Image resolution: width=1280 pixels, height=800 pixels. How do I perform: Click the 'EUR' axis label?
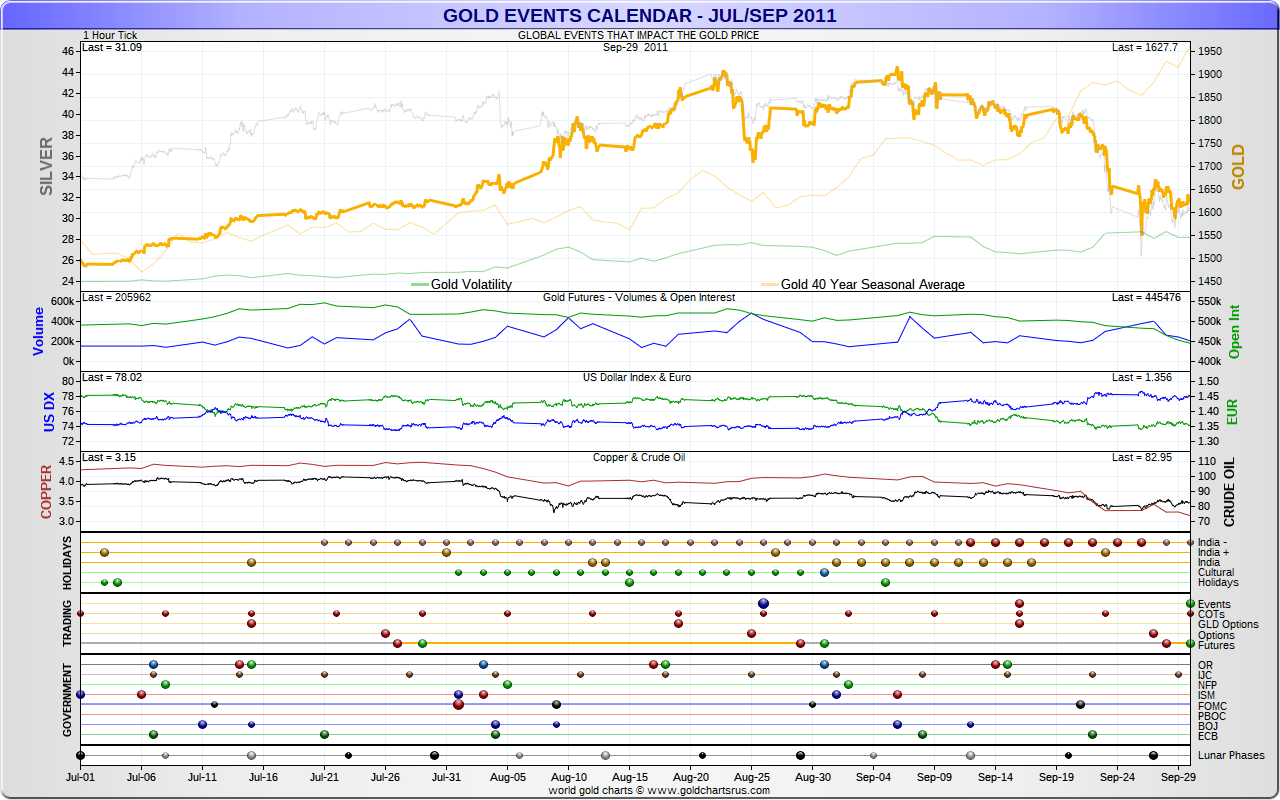(x=1232, y=411)
